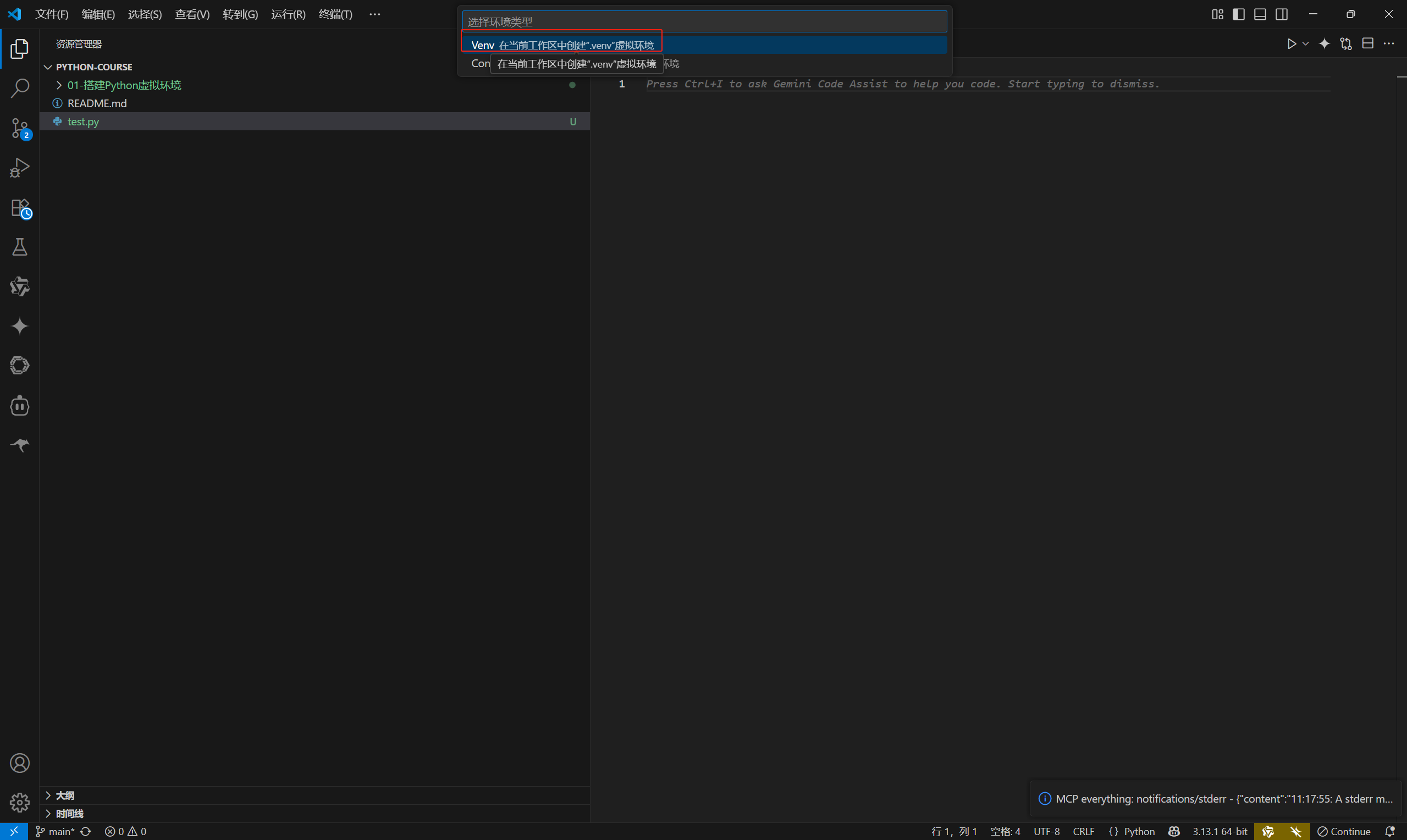Open the Extensions view

click(20, 208)
